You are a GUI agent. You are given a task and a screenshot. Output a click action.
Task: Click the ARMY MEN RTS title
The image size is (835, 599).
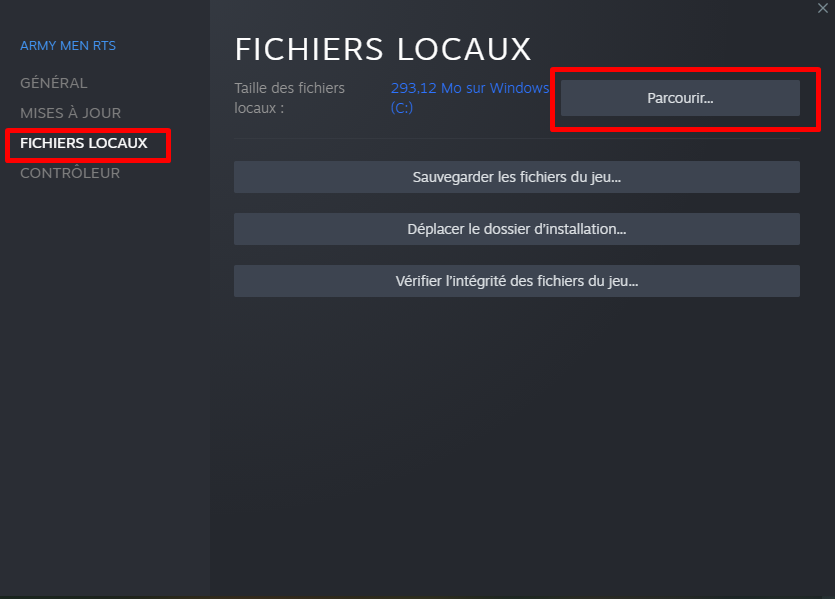tap(68, 46)
